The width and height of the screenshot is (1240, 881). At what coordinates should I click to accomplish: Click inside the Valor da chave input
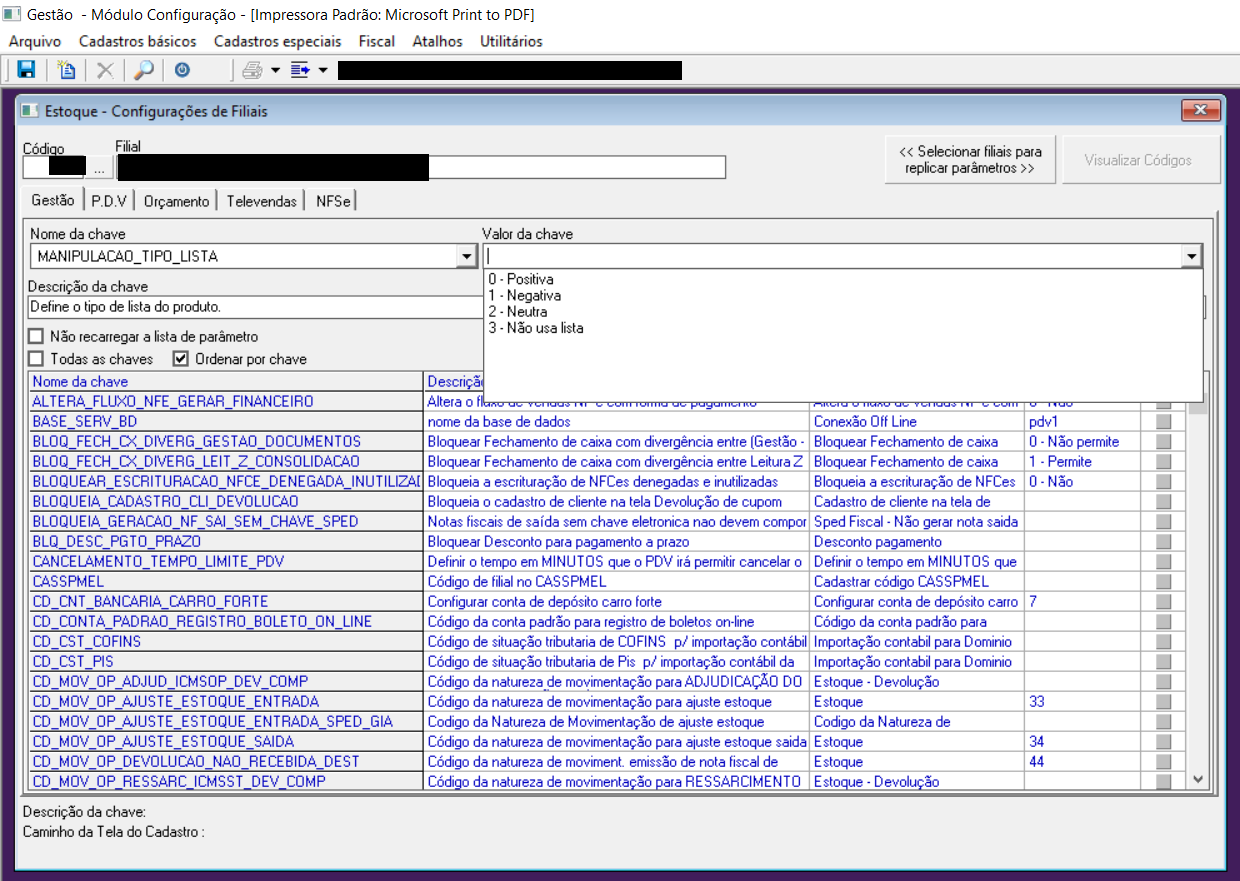coord(832,257)
